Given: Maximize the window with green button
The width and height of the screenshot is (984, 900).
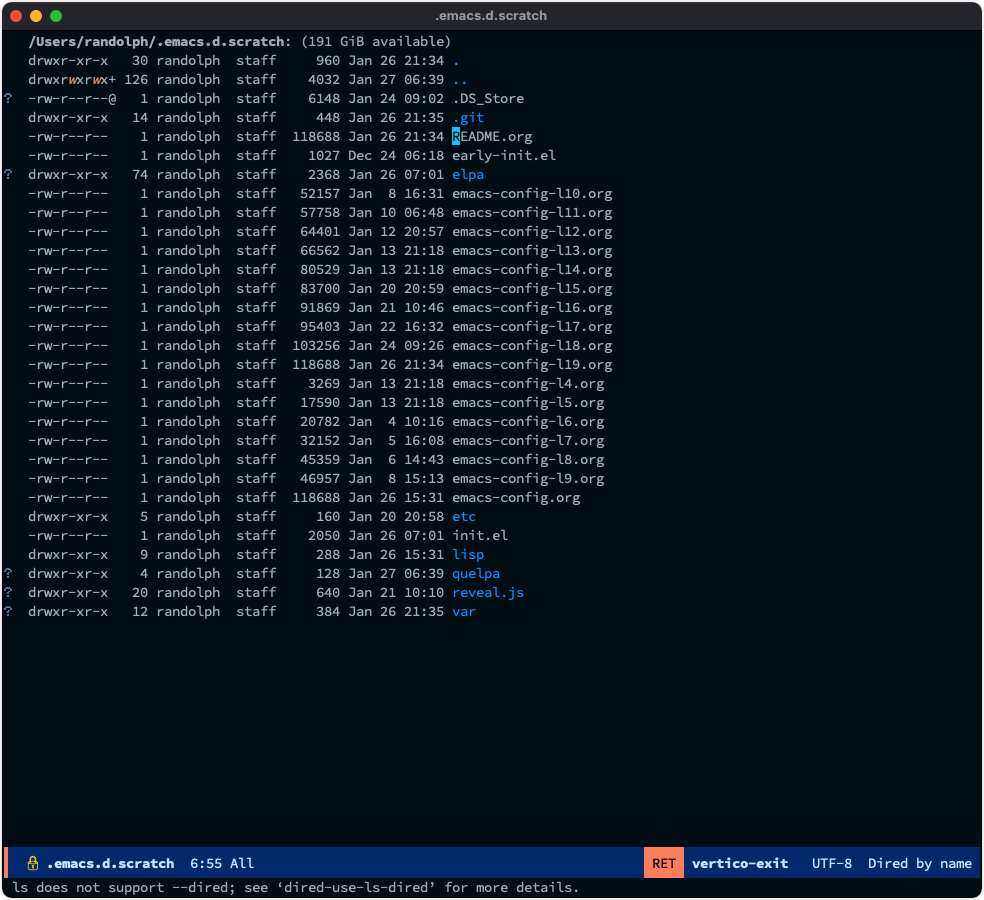Looking at the screenshot, I should [56, 16].
